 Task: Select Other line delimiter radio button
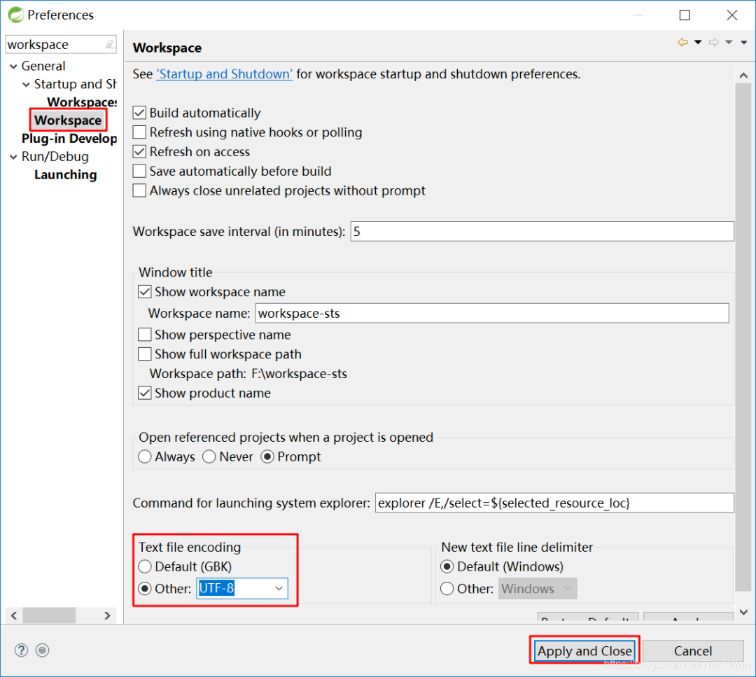click(x=447, y=588)
